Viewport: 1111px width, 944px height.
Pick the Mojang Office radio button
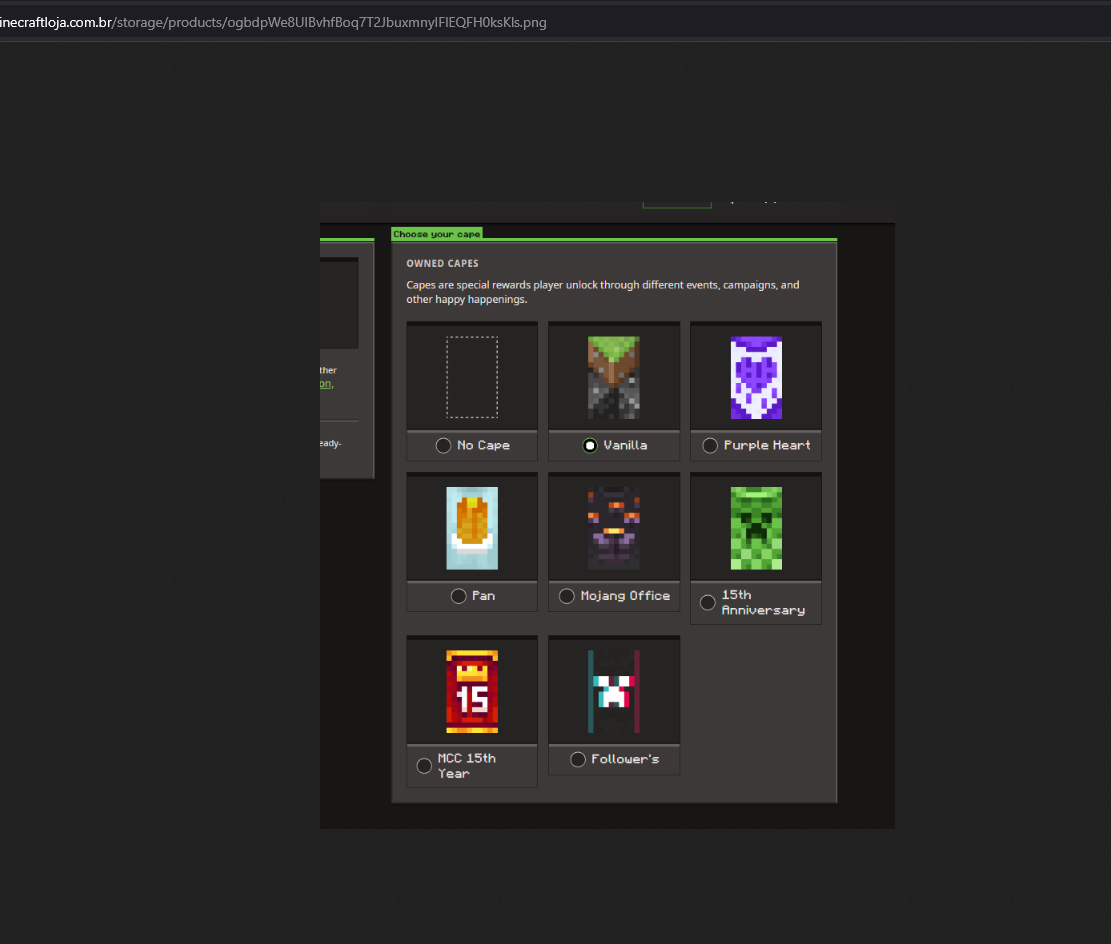point(567,596)
